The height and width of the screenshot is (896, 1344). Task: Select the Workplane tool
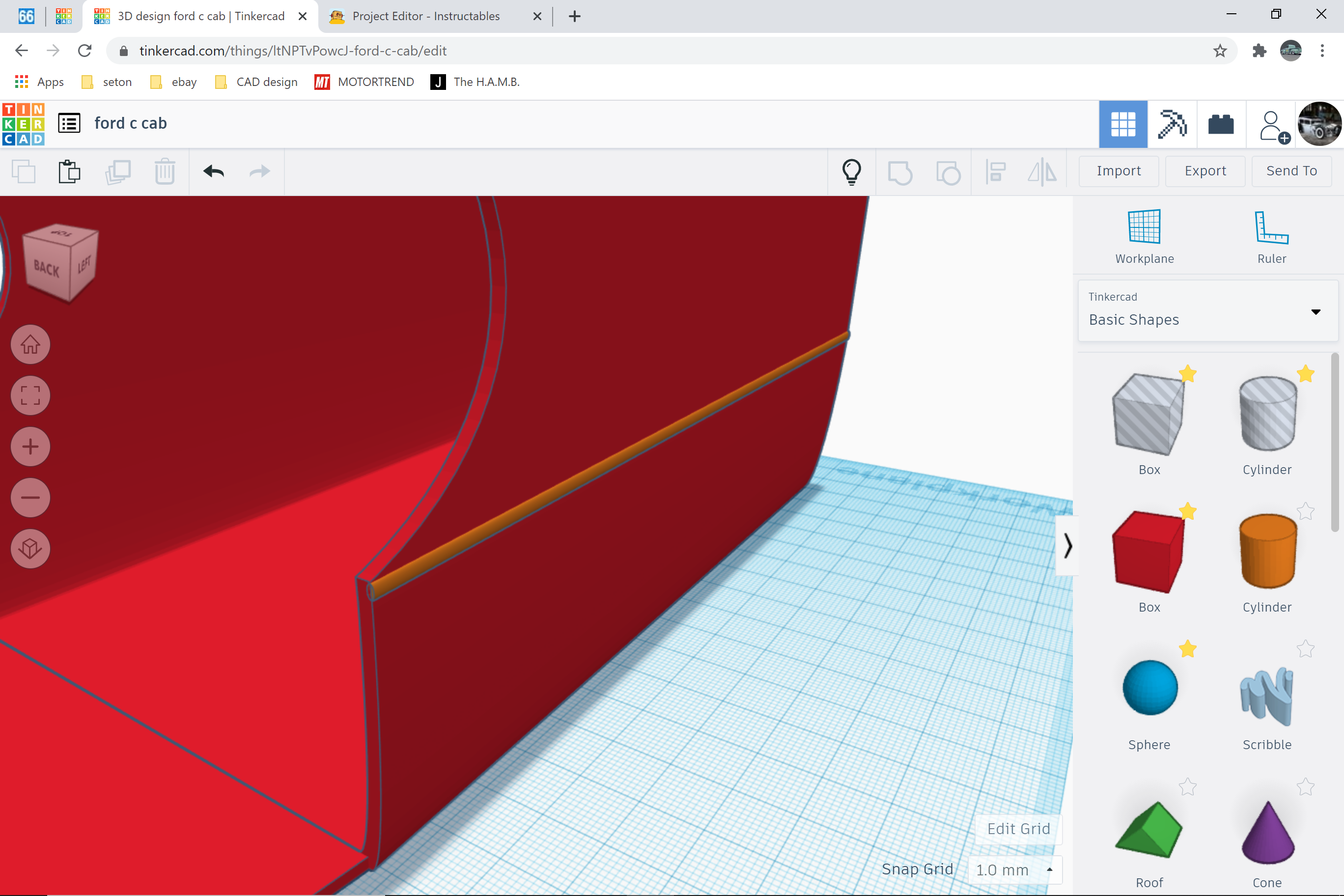click(x=1145, y=237)
